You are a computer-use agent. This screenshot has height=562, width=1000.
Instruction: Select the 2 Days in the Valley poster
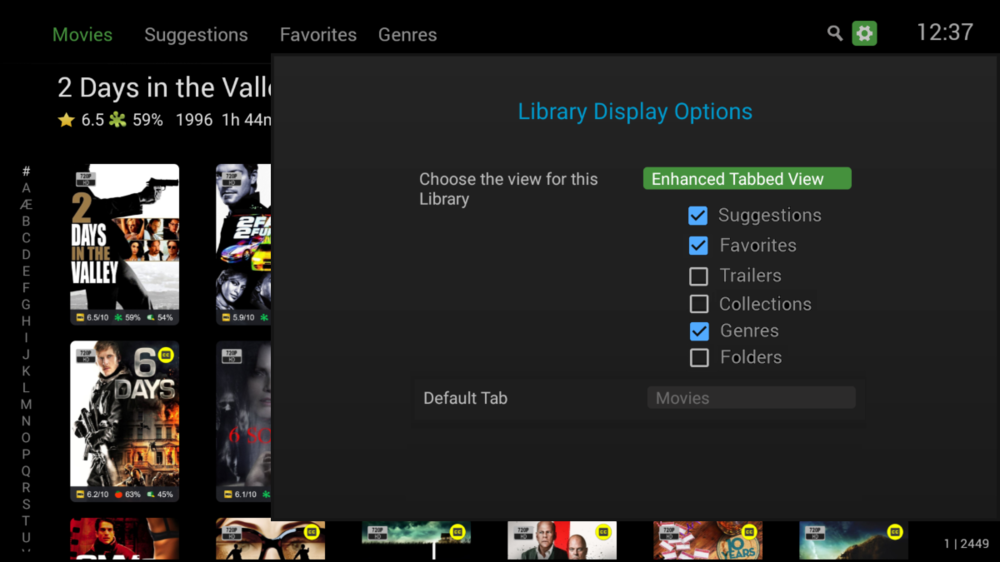[x=125, y=244]
